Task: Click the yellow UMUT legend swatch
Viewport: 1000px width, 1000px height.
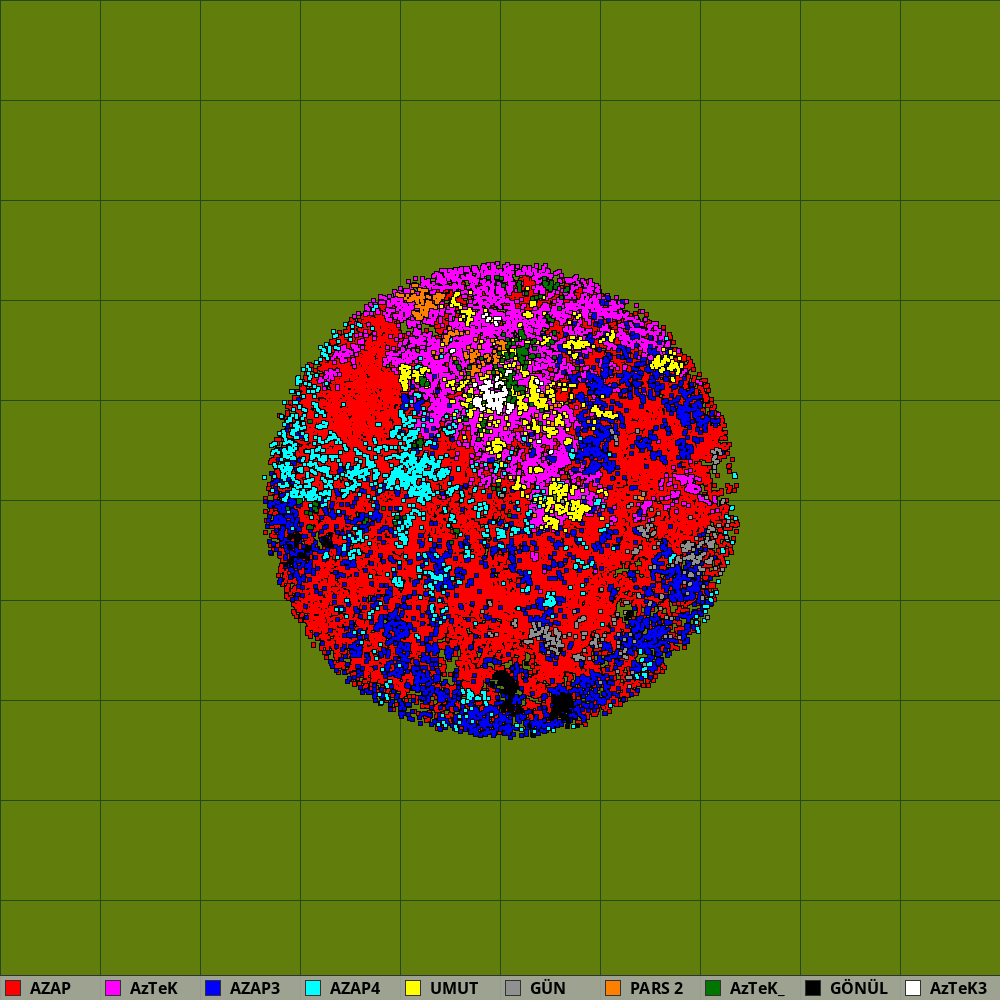Action: [x=413, y=988]
